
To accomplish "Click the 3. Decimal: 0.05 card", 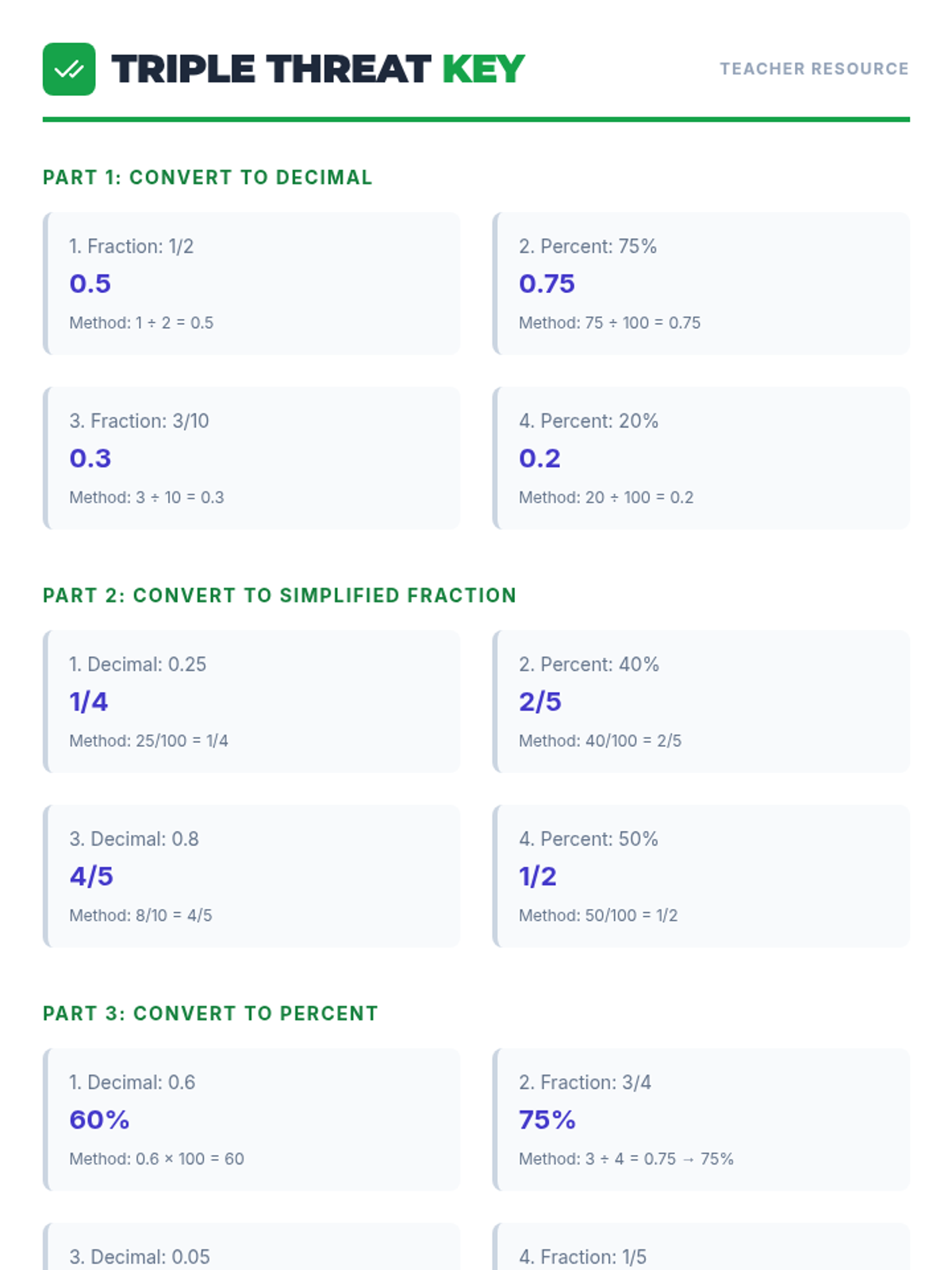I will tap(252, 1250).
